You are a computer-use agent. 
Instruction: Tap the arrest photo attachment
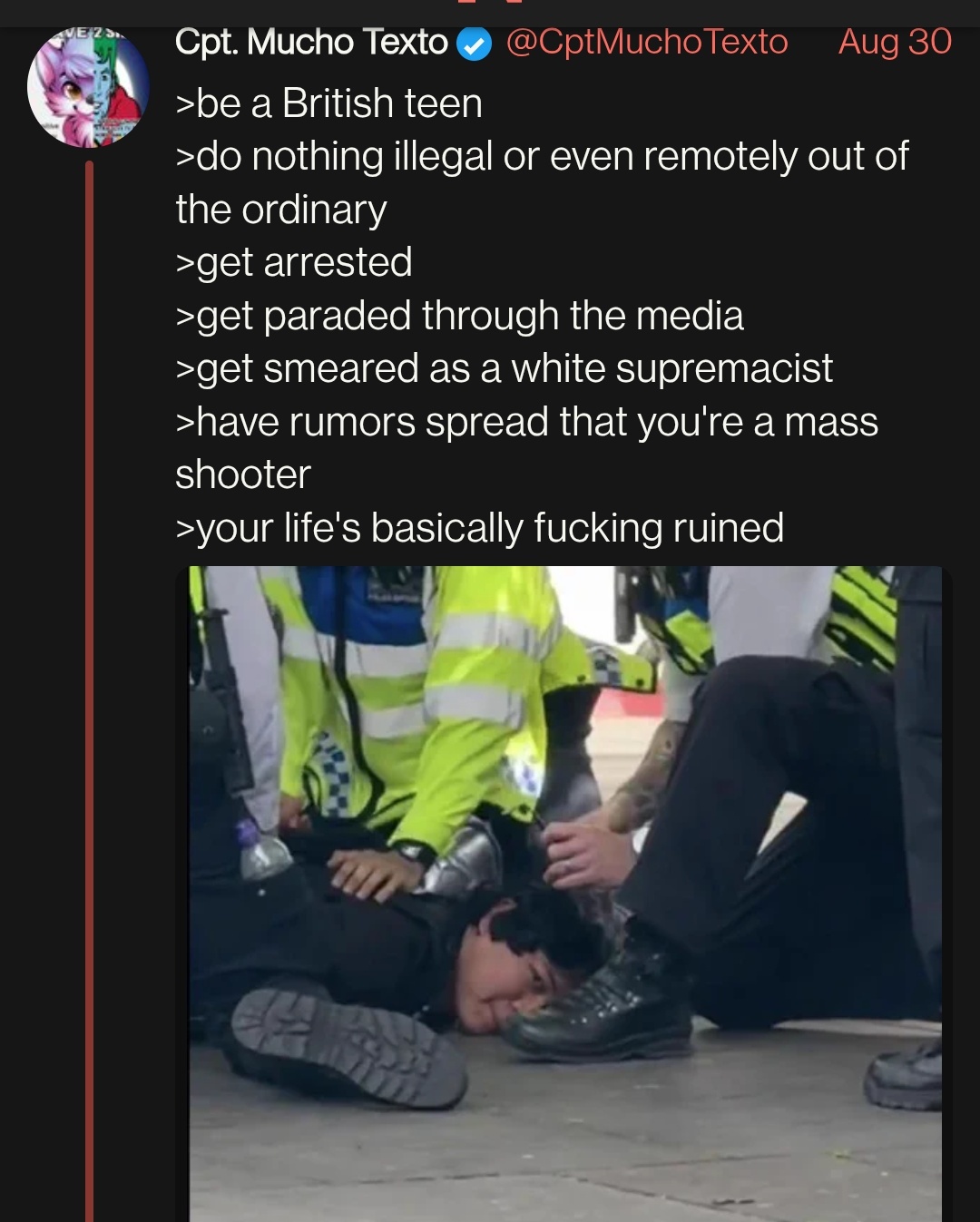tap(565, 894)
